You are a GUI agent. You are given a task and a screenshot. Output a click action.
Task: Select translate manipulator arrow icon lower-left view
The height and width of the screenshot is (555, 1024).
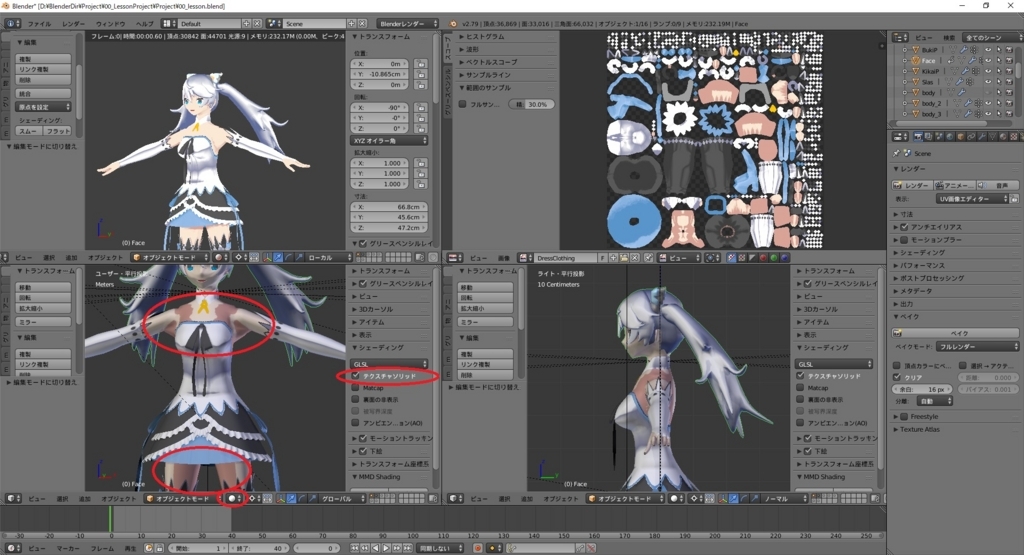[x=291, y=499]
